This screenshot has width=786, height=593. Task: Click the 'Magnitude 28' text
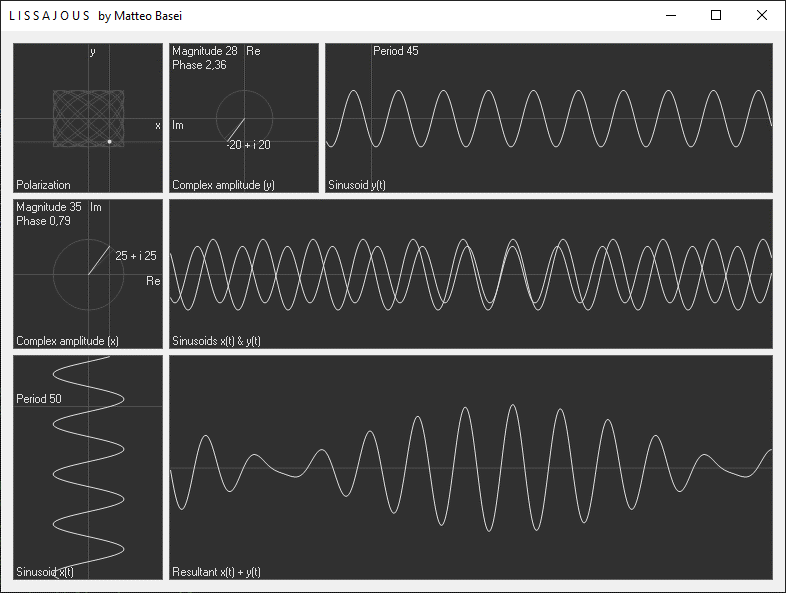point(205,51)
